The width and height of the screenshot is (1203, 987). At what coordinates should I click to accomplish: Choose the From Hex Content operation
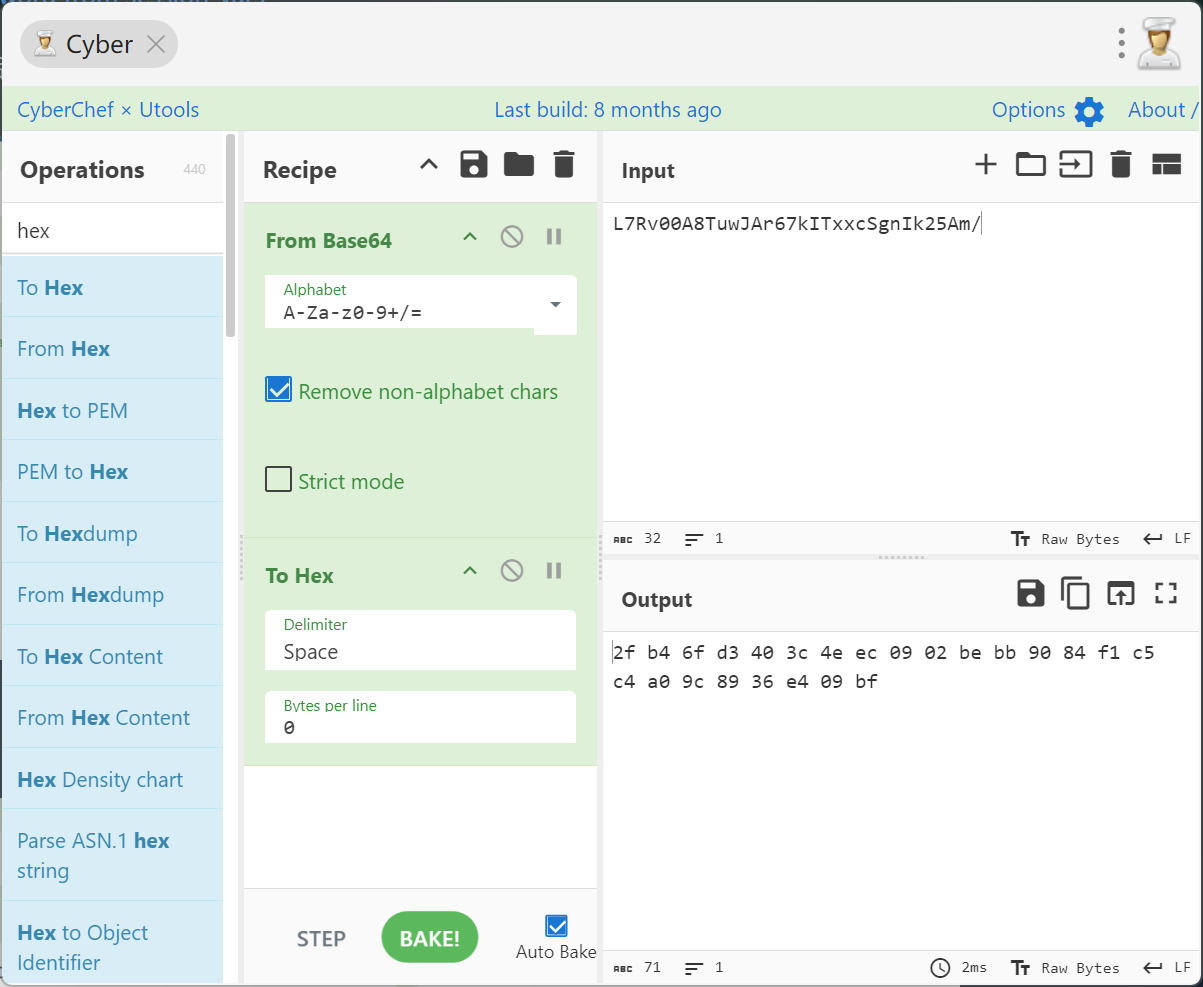(x=112, y=718)
